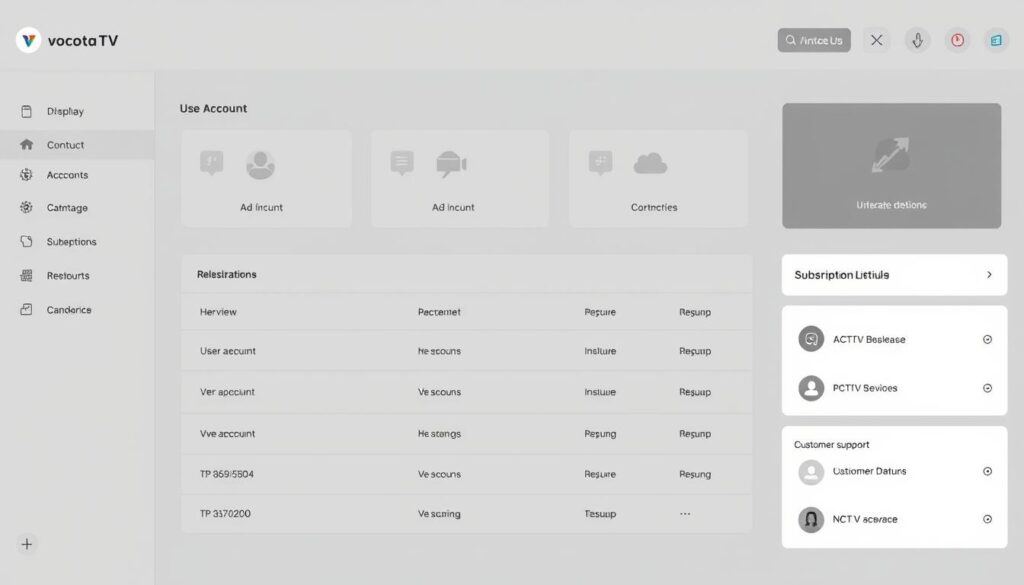Image resolution: width=1024 pixels, height=585 pixels.
Task: Click the expand arrows icon in dark tile
Action: coord(891,155)
